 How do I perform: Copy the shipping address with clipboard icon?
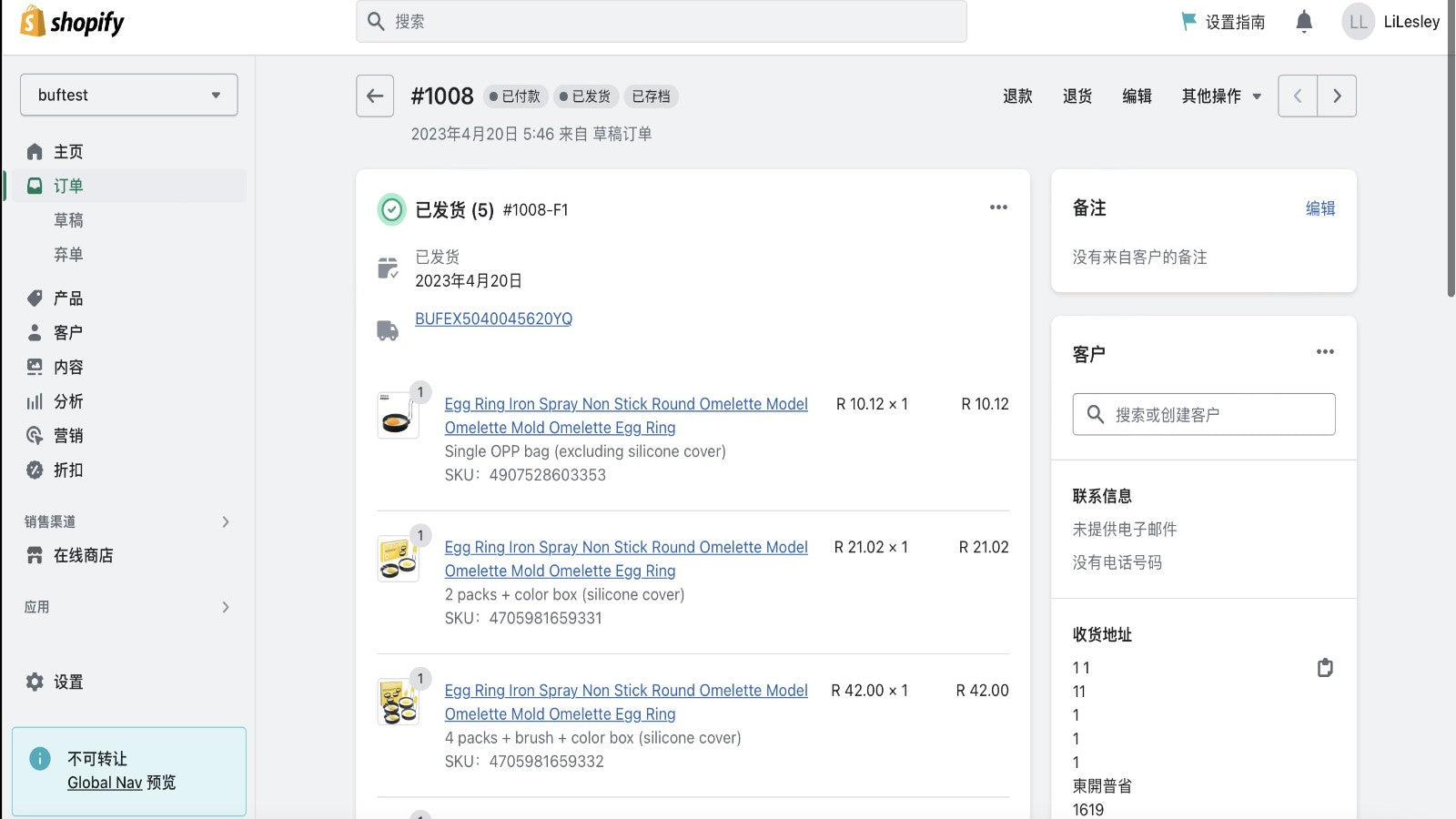tap(1325, 668)
